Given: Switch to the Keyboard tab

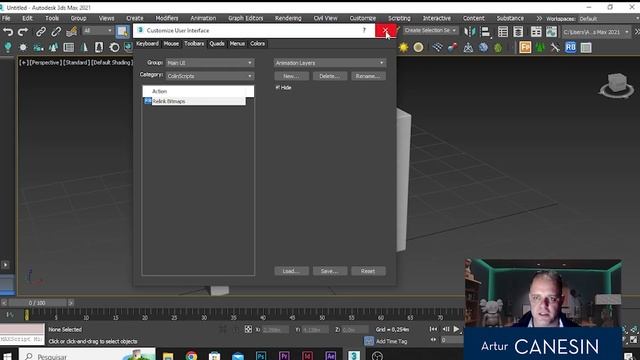Looking at the screenshot, I should click(147, 44).
